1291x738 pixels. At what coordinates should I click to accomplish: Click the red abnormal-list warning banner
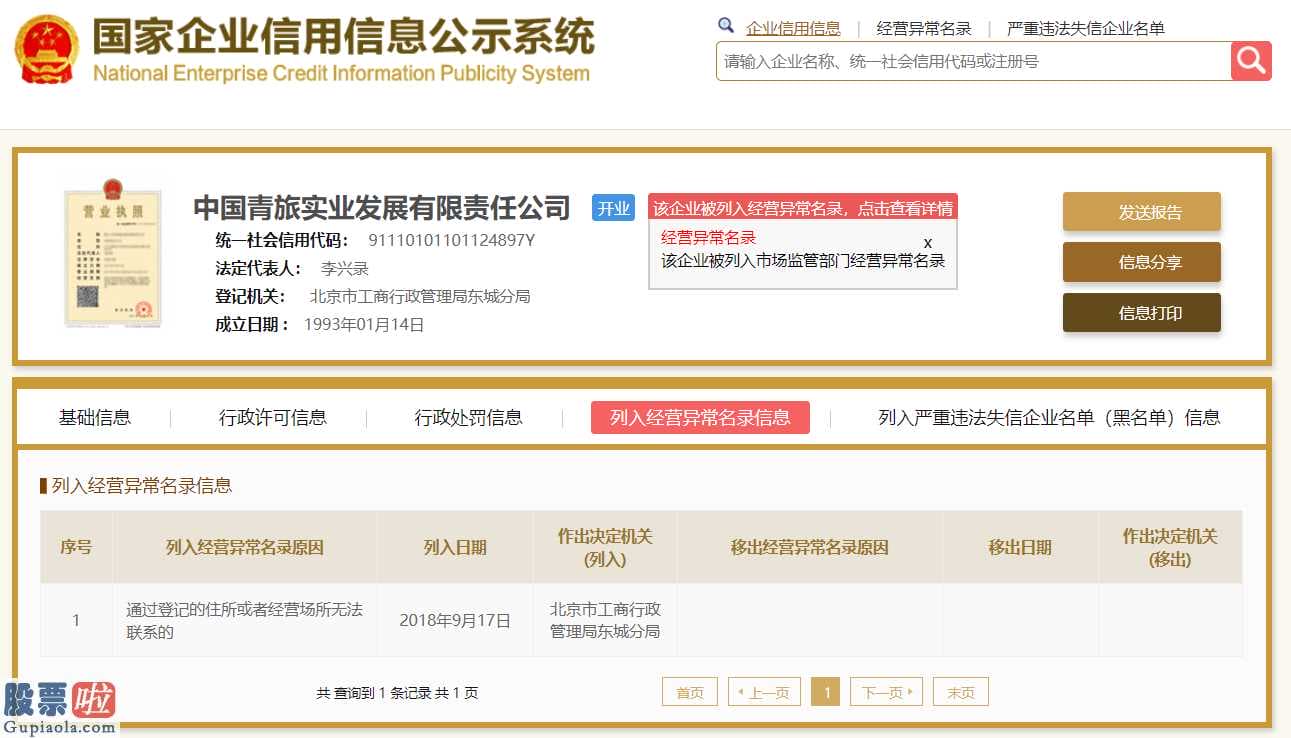pos(803,208)
